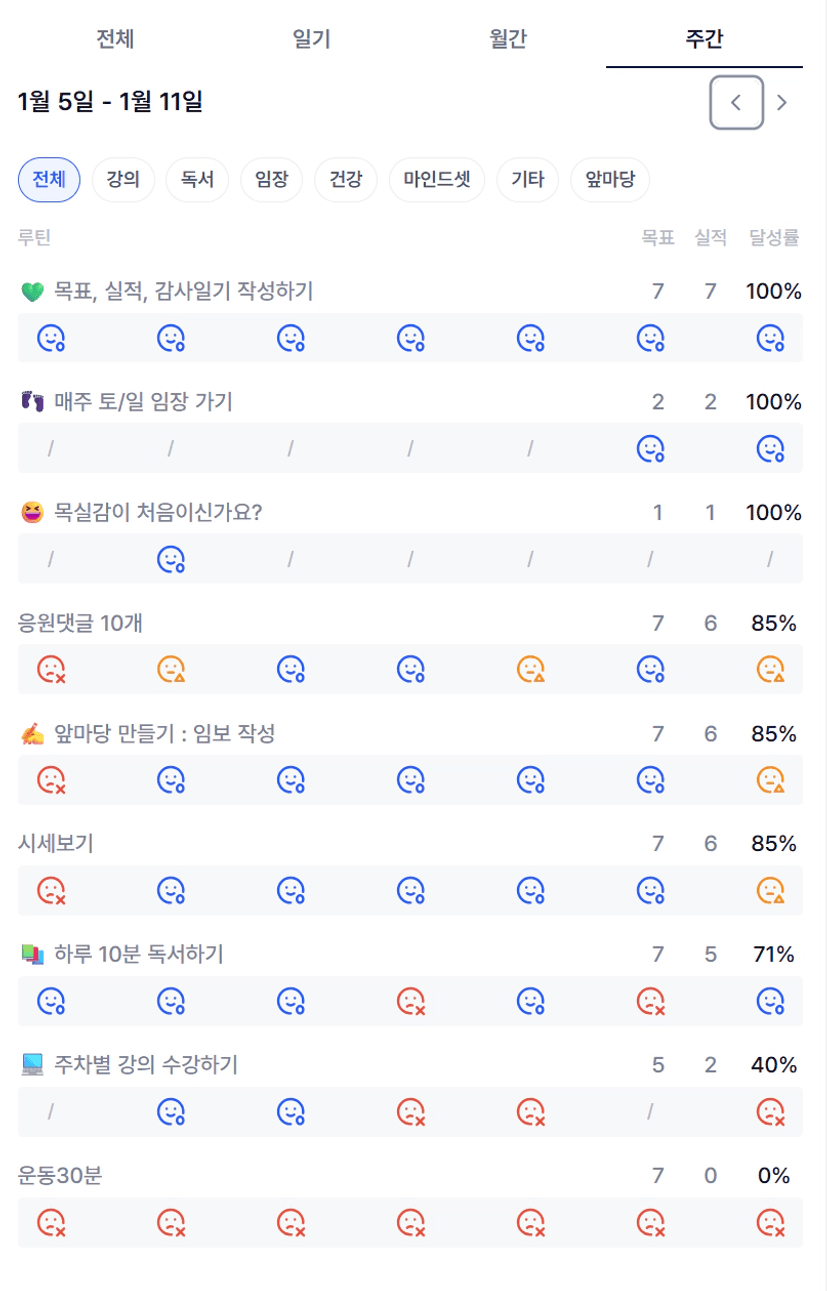Image resolution: width=827 pixels, height=1291 pixels.
Task: Toggle first day status for 응원댓글 10개
Action: point(51,668)
